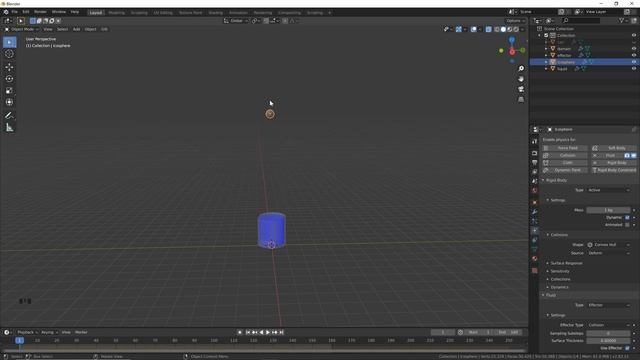Open the Modifier wrench properties tab
This screenshot has height=360, width=640.
(535, 212)
